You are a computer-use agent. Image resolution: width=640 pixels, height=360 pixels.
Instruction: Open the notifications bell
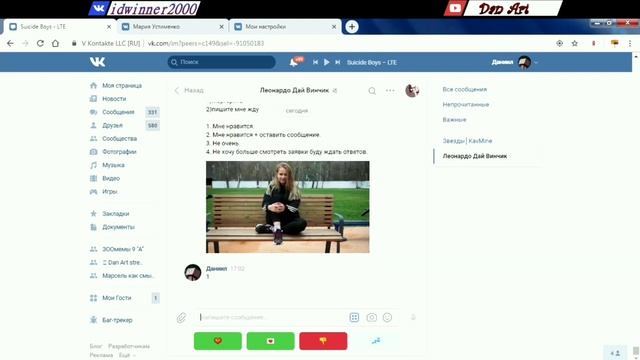pyautogui.click(x=293, y=62)
